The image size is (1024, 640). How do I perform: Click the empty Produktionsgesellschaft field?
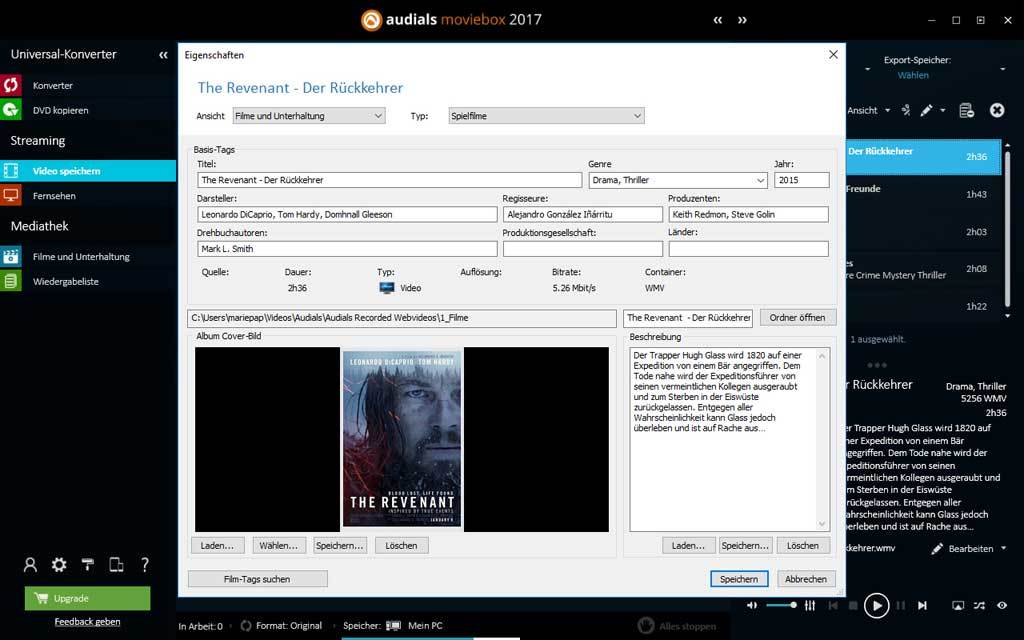[583, 249]
